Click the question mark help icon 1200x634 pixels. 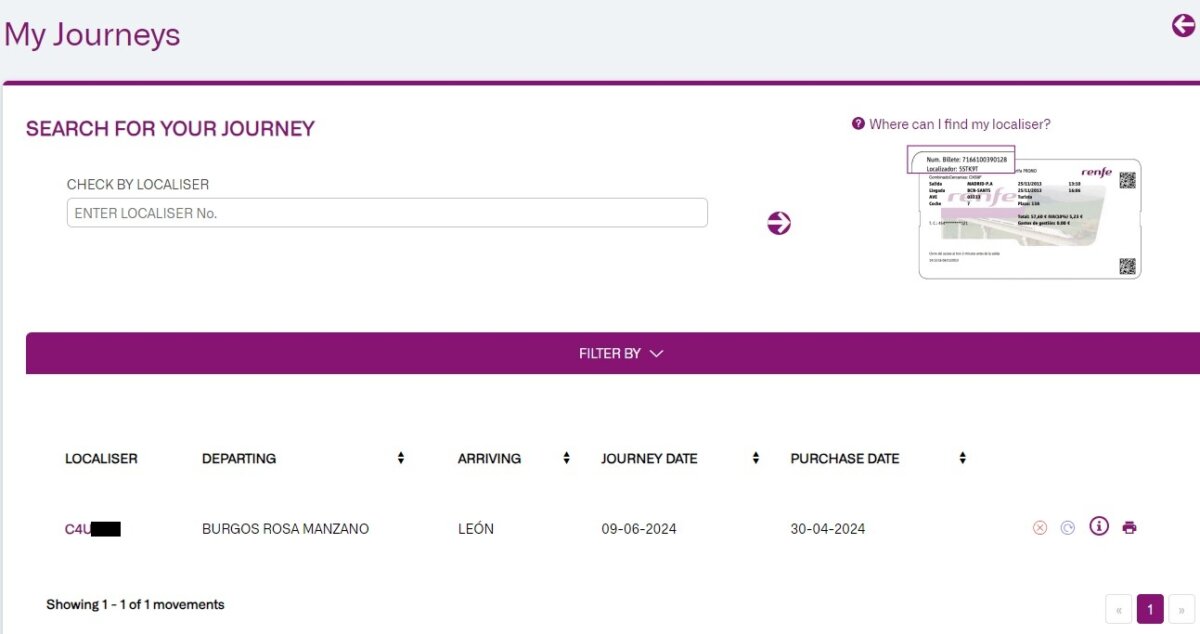pyautogui.click(x=858, y=124)
